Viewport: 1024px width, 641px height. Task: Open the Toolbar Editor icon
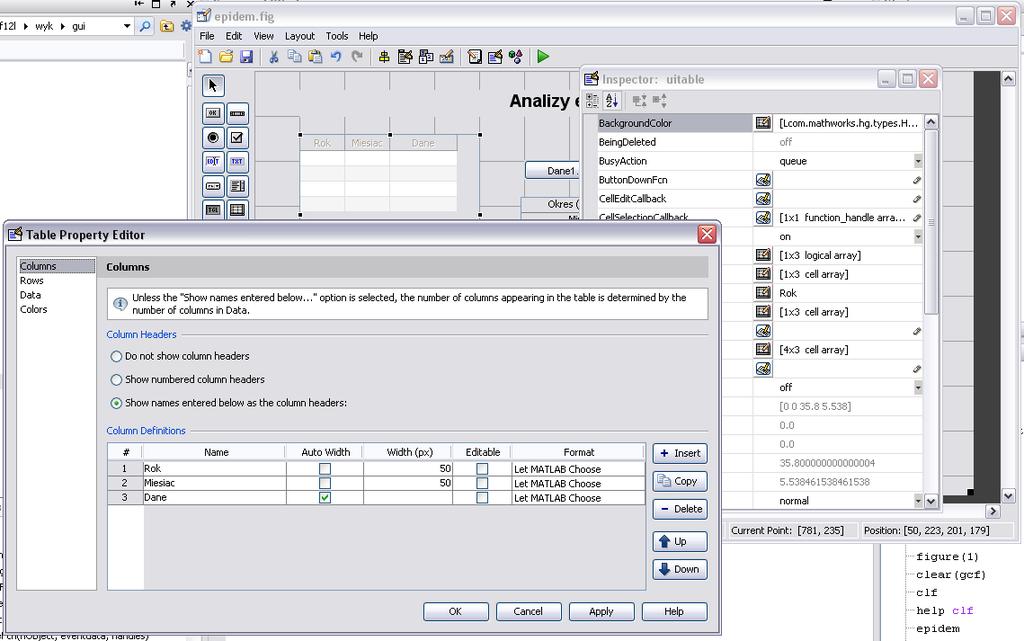[x=447, y=57]
